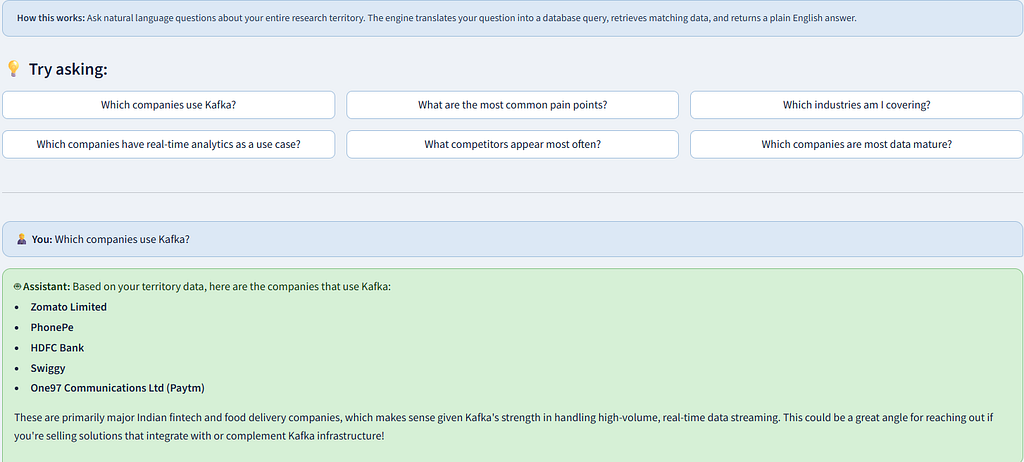The image size is (1024, 462).
Task: Select 'One97 Communications Ltd (Paytm)' entry
Action: [118, 388]
